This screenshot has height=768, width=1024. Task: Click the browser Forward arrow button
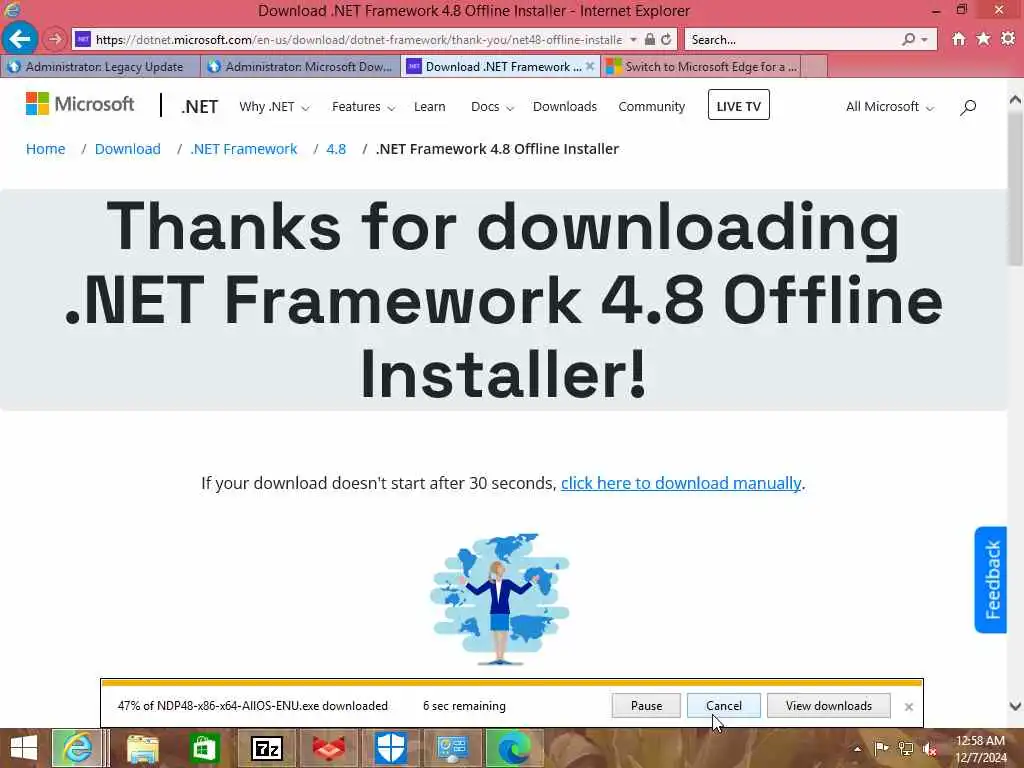[55, 39]
